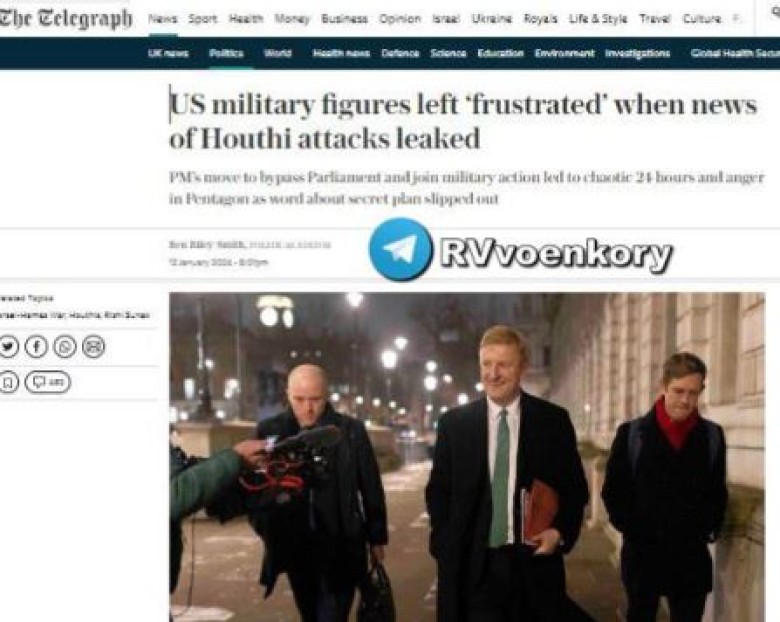This screenshot has width=780, height=622.
Task: Open the Life & Style section
Action: coord(598,19)
